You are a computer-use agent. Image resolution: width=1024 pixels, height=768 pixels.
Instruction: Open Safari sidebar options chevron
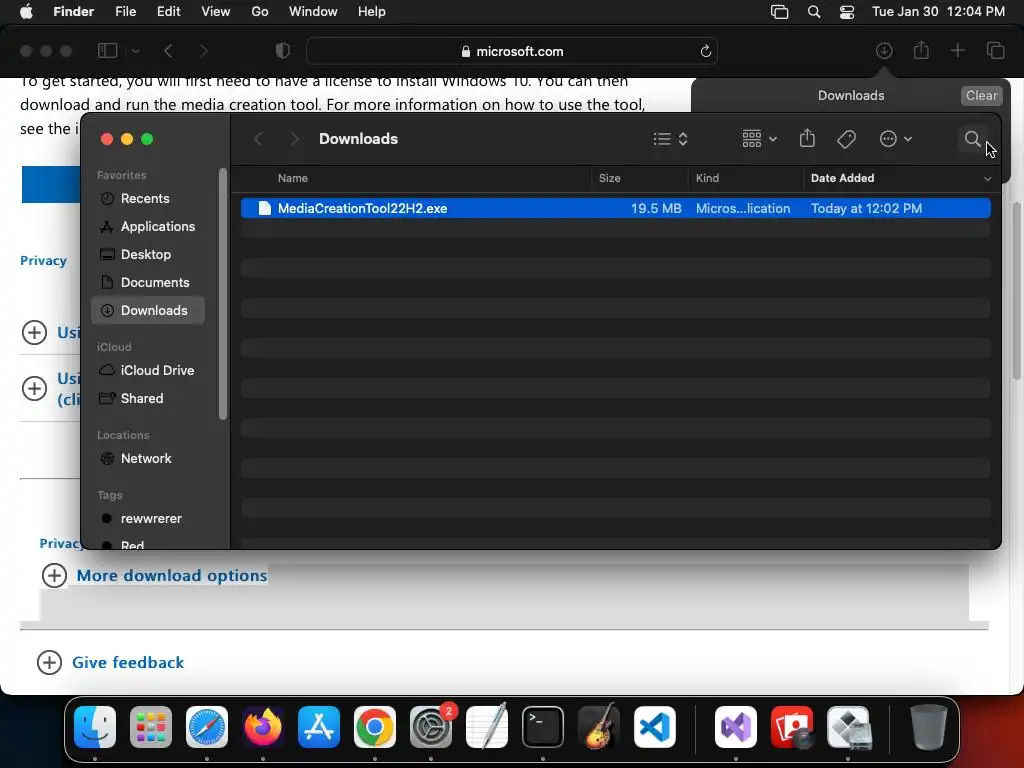click(136, 51)
